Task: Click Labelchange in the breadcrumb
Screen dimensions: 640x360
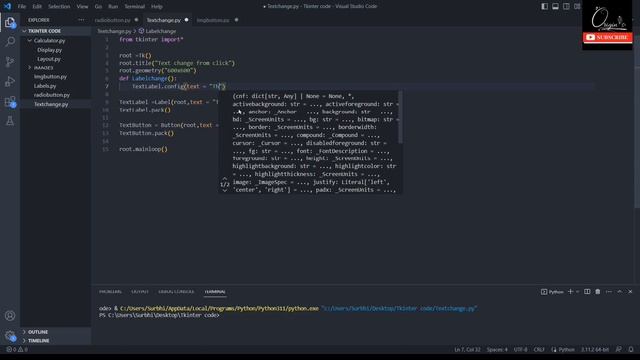Action: 158,31
